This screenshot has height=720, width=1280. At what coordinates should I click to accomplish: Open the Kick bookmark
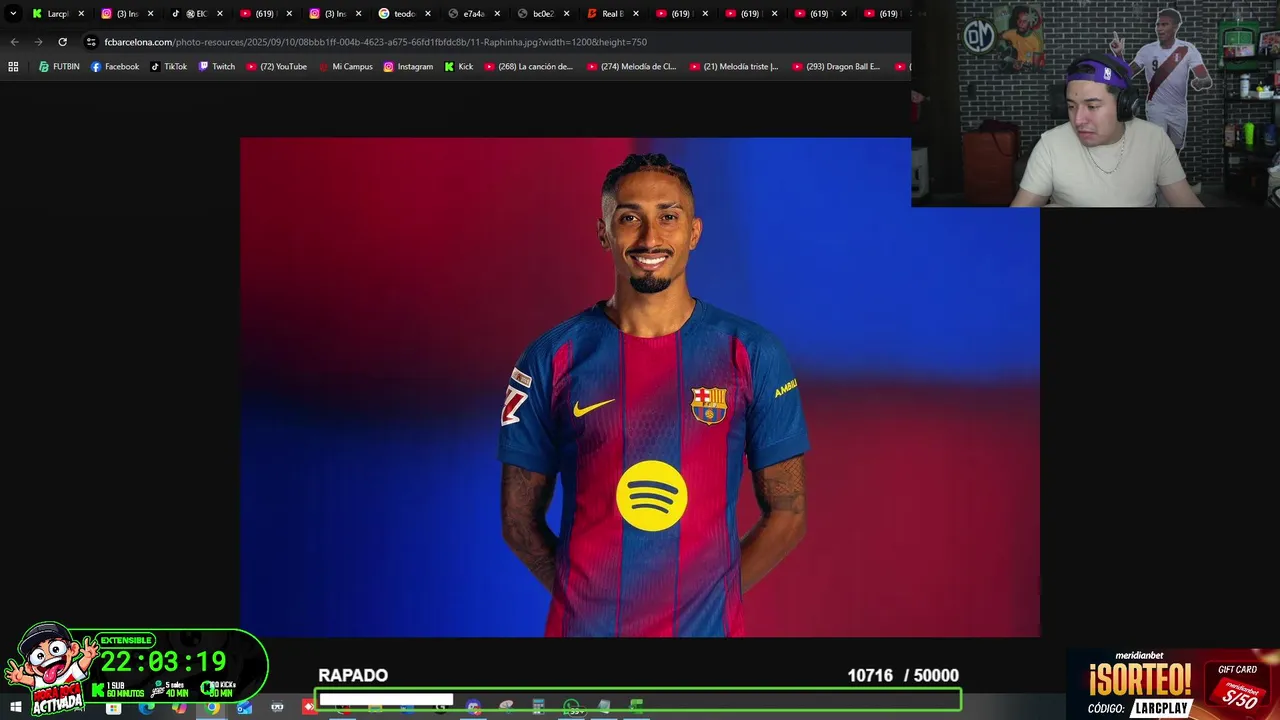(459, 67)
